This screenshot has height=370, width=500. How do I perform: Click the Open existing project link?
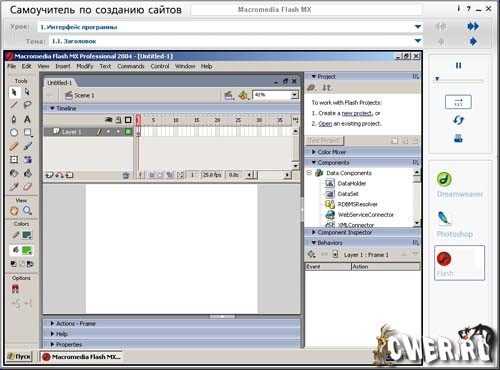325,124
